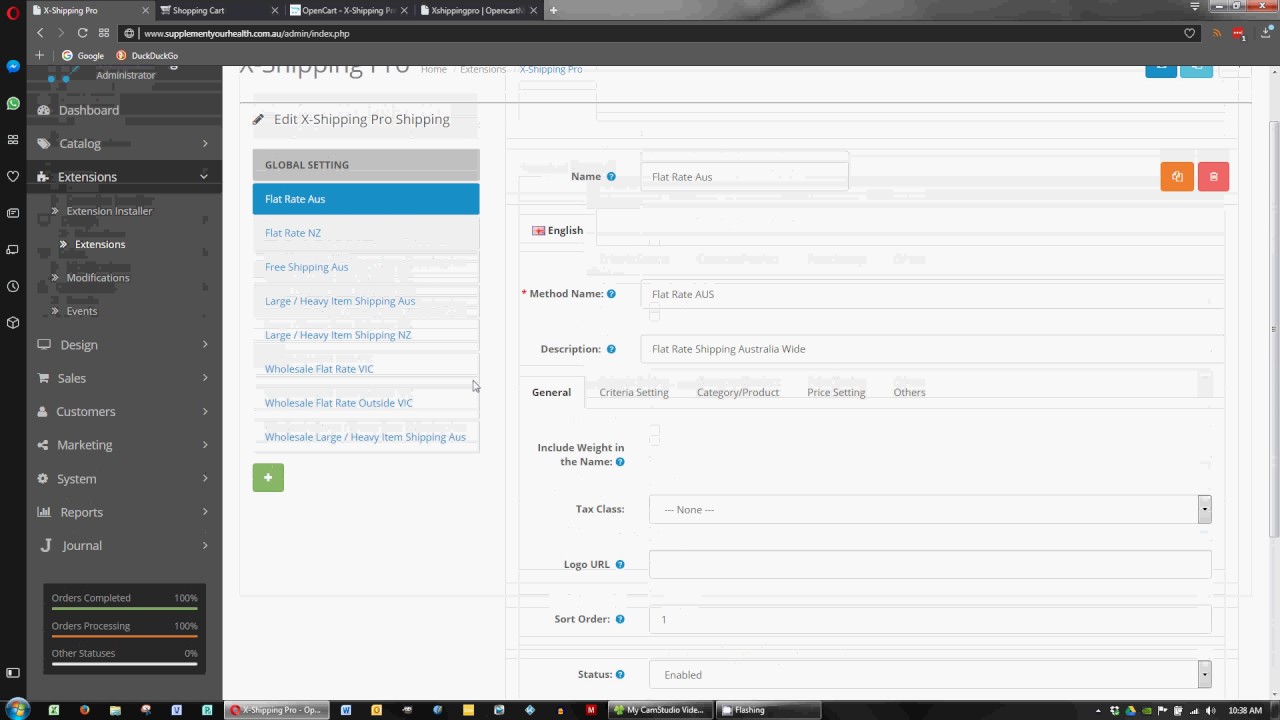Delete method using red trash button
This screenshot has height=720, width=1280.
(x=1213, y=176)
